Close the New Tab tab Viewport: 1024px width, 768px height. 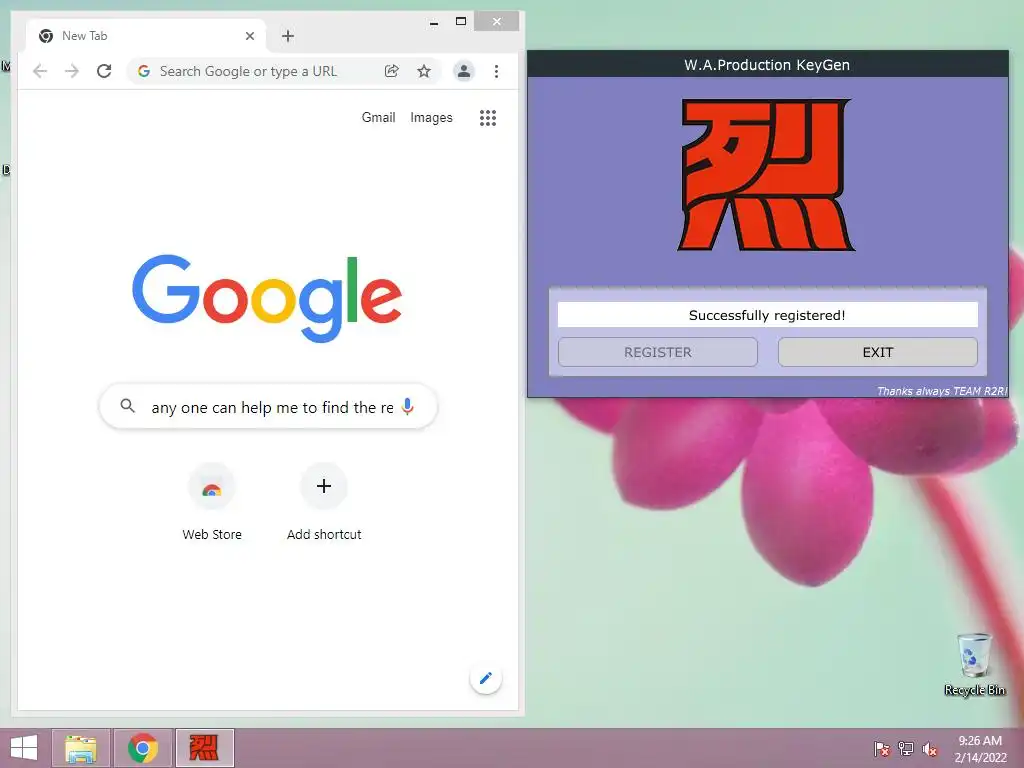point(249,36)
